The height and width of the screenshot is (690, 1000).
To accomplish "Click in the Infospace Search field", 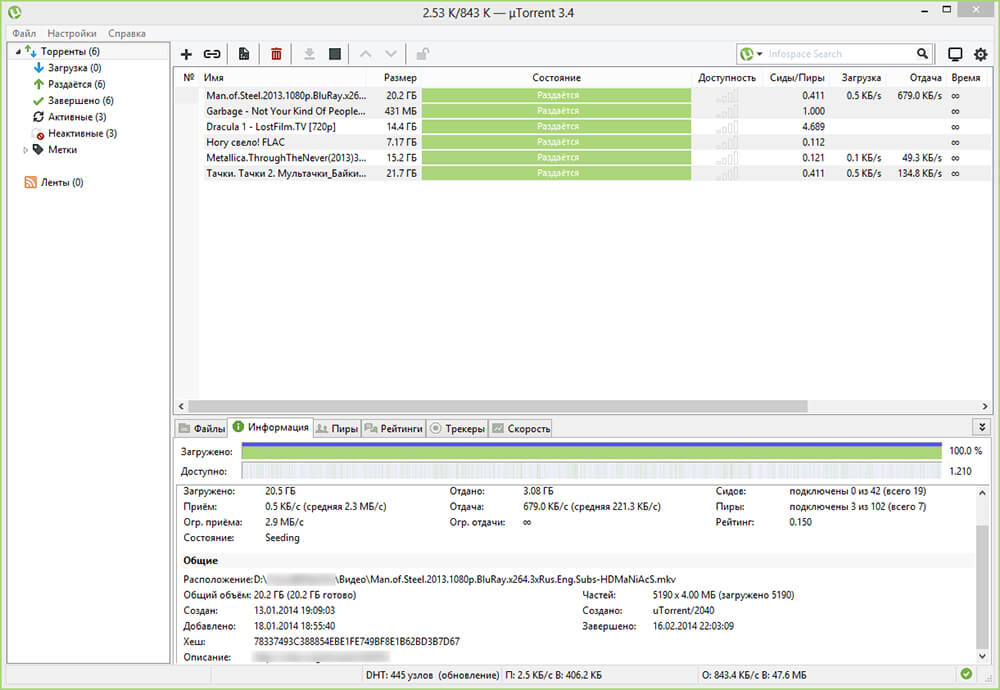I will point(838,54).
